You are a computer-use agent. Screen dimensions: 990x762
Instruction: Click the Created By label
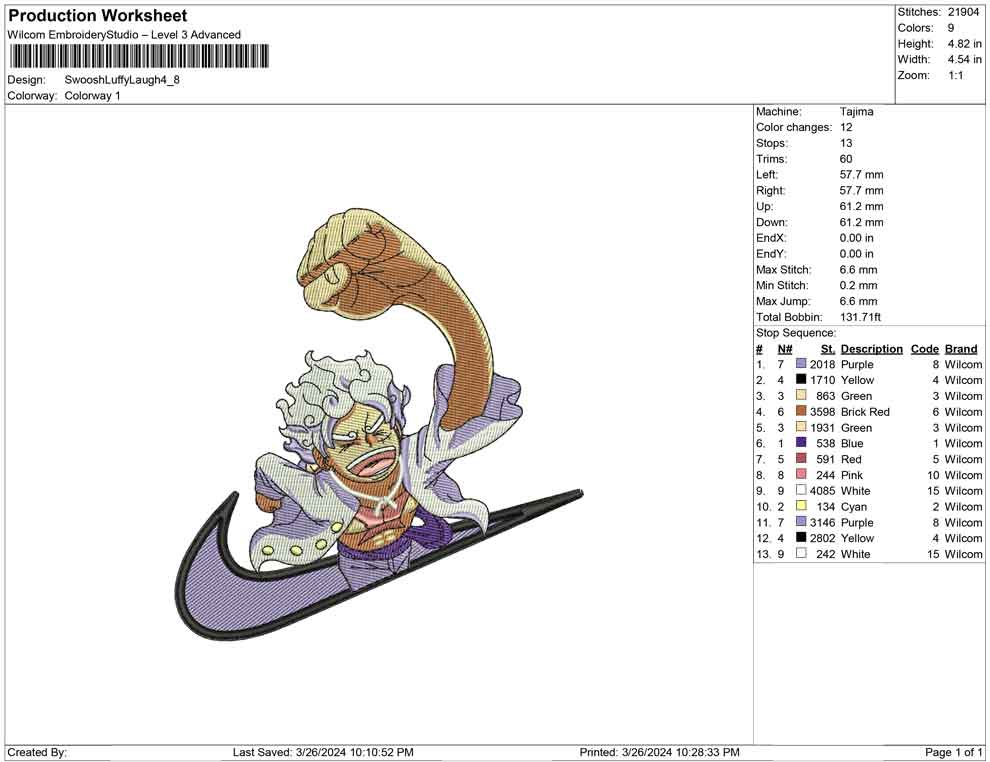coord(37,752)
